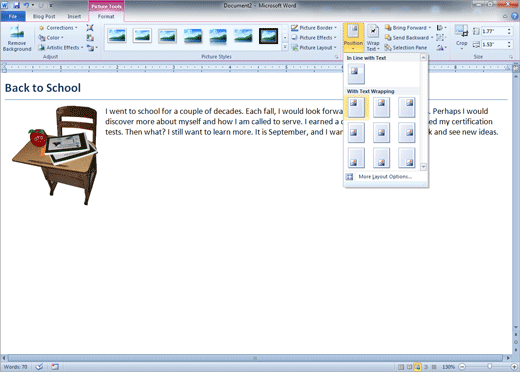Viewport: 520px width, 372px height.
Task: Open Customize Quick Access Toolbar menu
Action: 51,6
